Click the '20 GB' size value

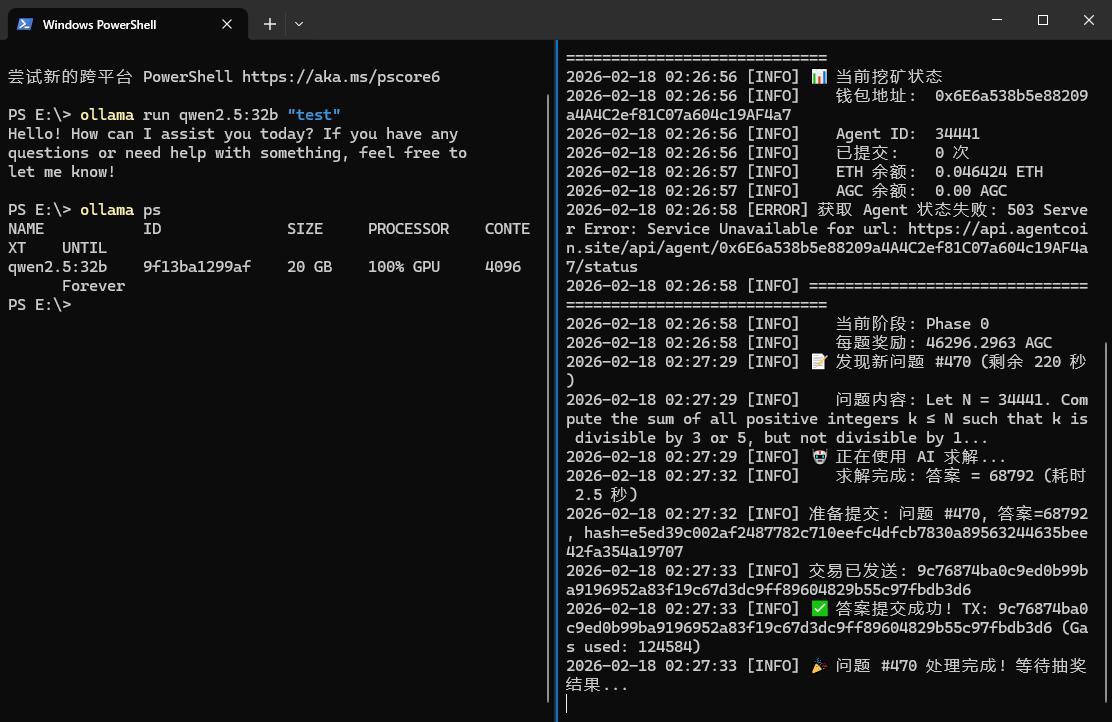[x=309, y=267]
